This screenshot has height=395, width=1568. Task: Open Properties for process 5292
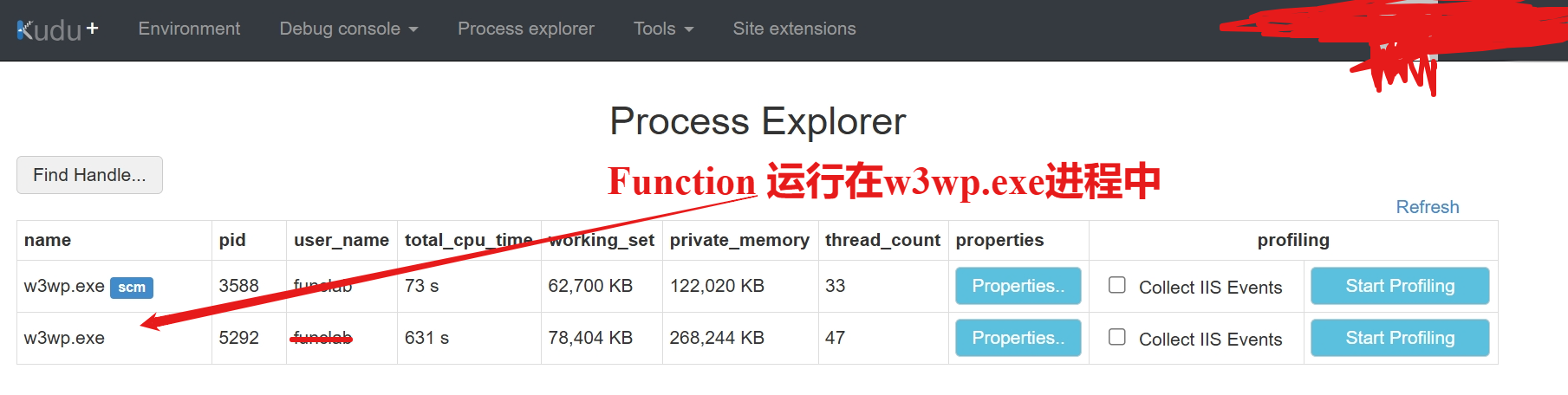pos(1018,338)
